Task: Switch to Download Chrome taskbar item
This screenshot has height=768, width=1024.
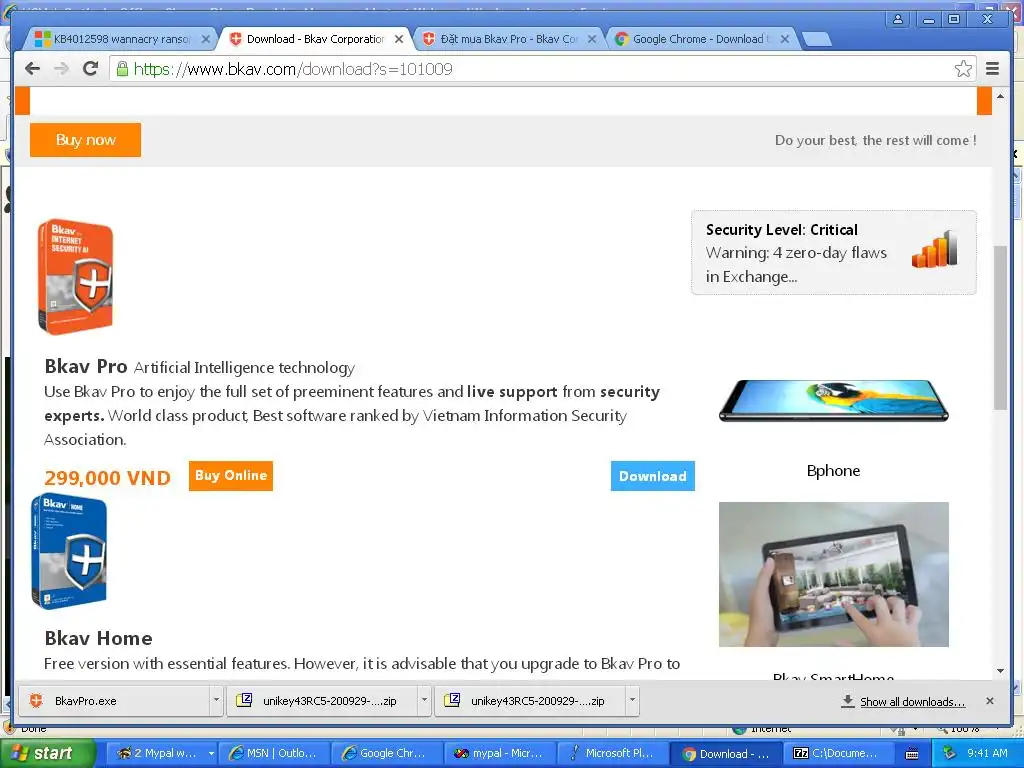Action: click(x=726, y=754)
